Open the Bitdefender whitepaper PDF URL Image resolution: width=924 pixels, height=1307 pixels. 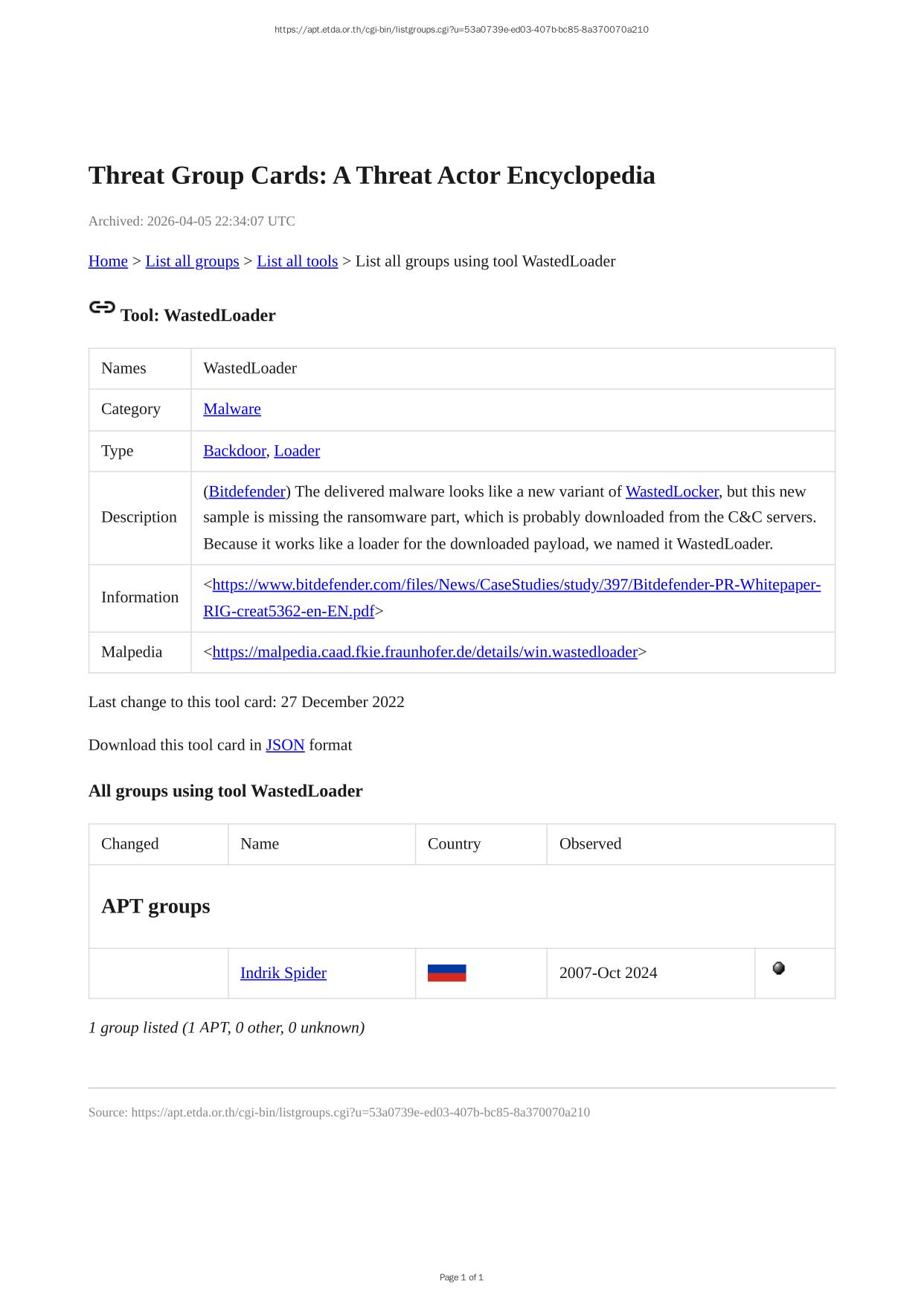coord(516,585)
